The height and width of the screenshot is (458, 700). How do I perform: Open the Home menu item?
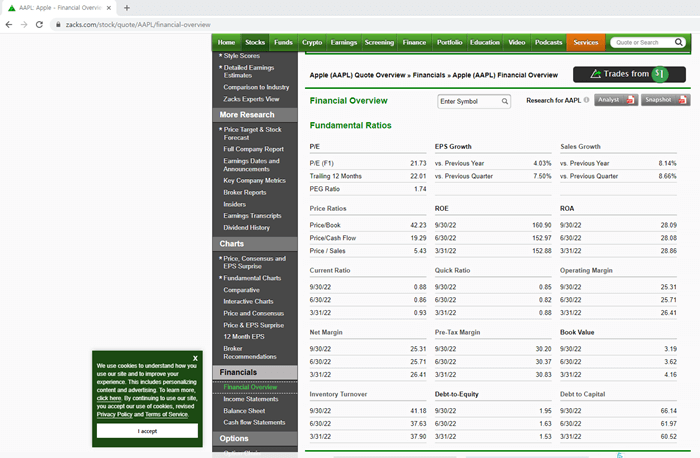226,42
